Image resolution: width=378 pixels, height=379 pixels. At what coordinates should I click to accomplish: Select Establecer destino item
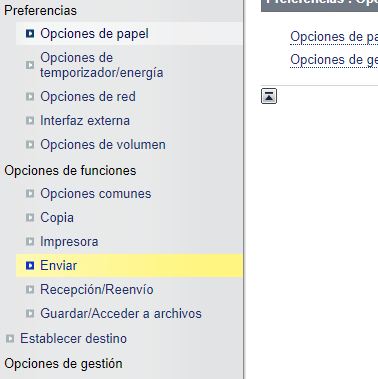click(x=73, y=339)
